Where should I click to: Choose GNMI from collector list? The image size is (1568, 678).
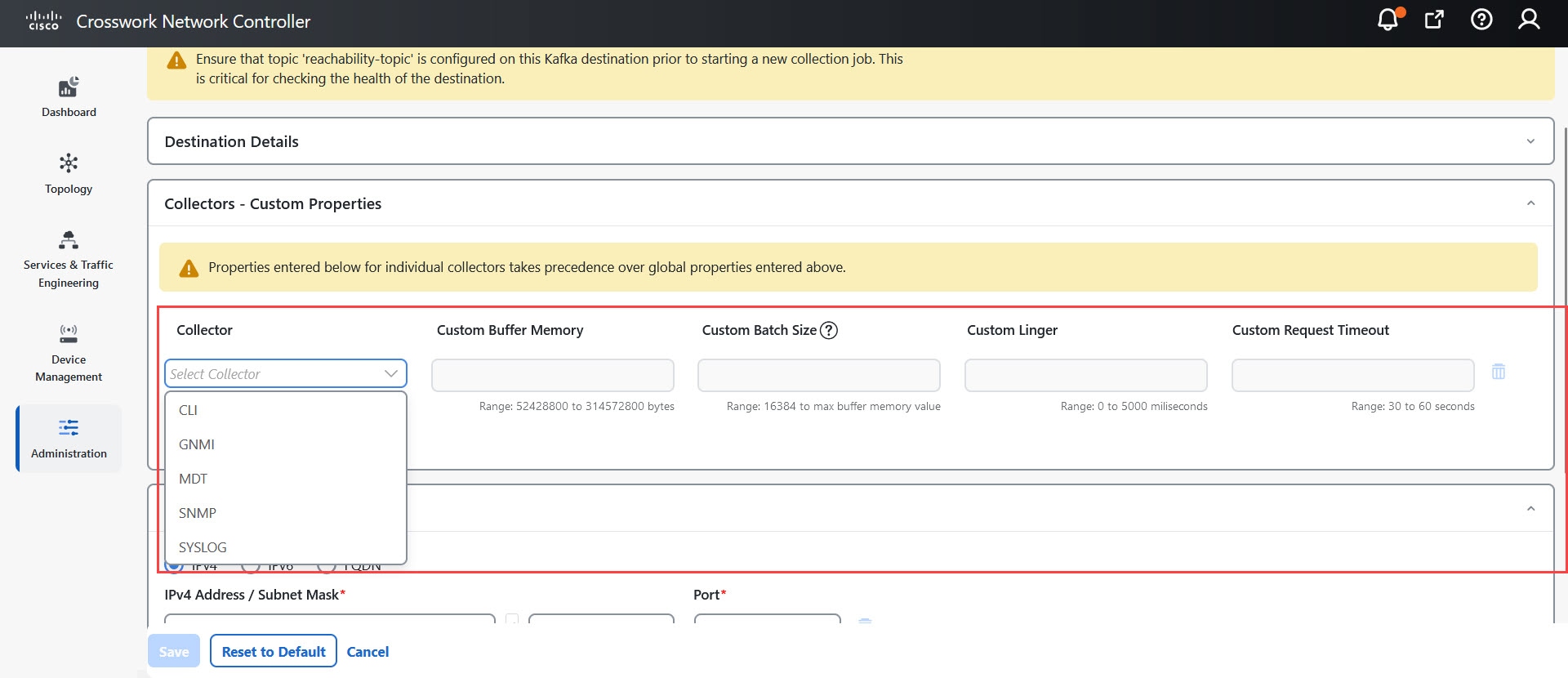coord(286,444)
